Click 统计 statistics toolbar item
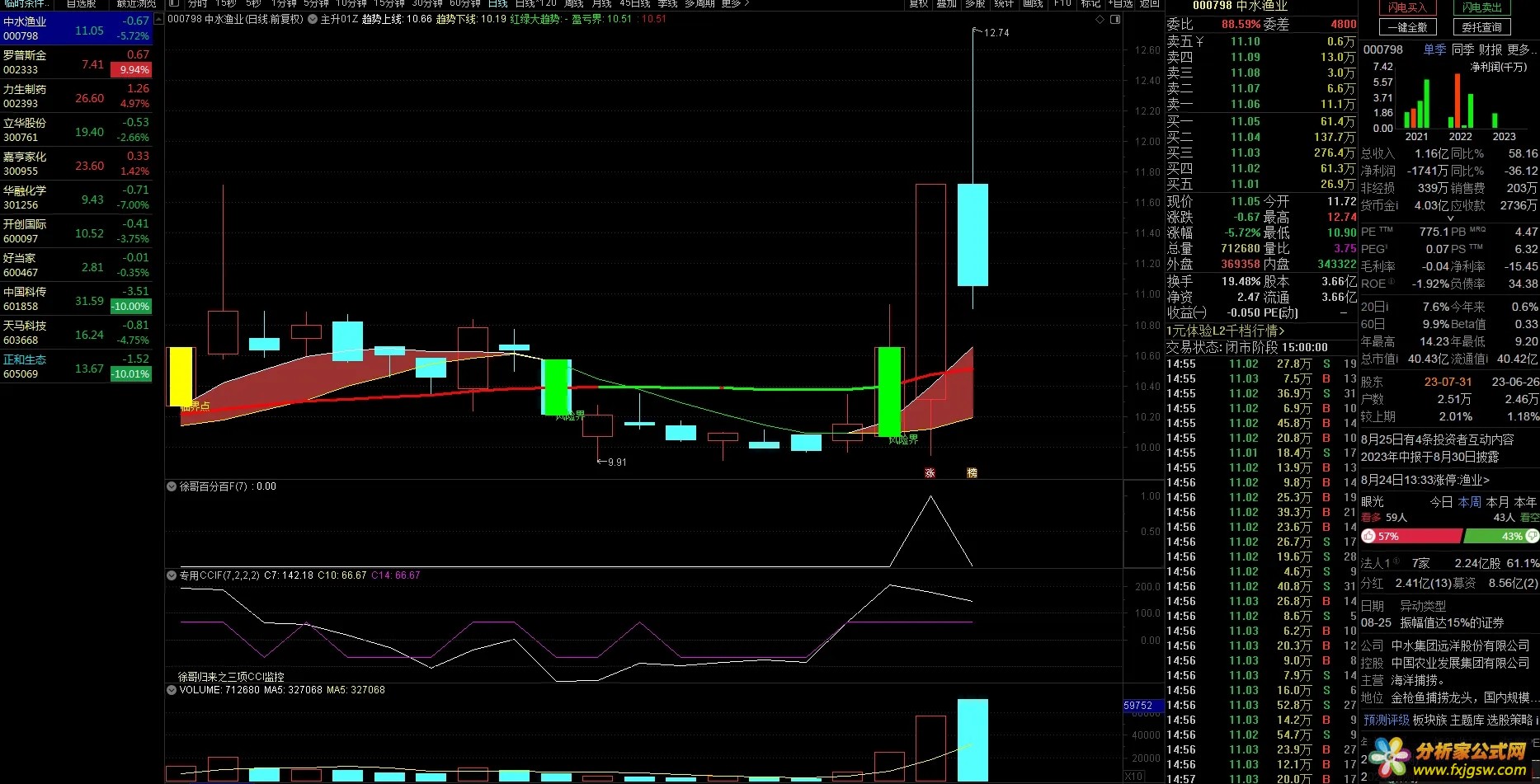 (x=1004, y=4)
